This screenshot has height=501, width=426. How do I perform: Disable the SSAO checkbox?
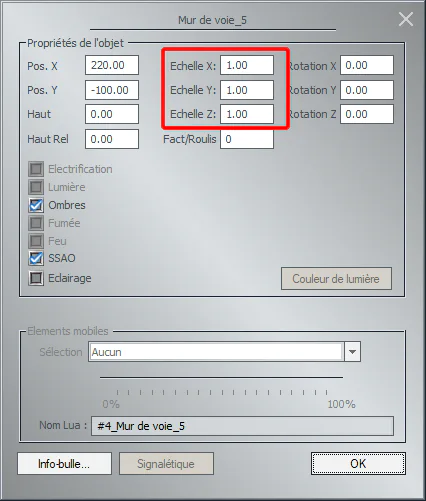[x=36, y=258]
